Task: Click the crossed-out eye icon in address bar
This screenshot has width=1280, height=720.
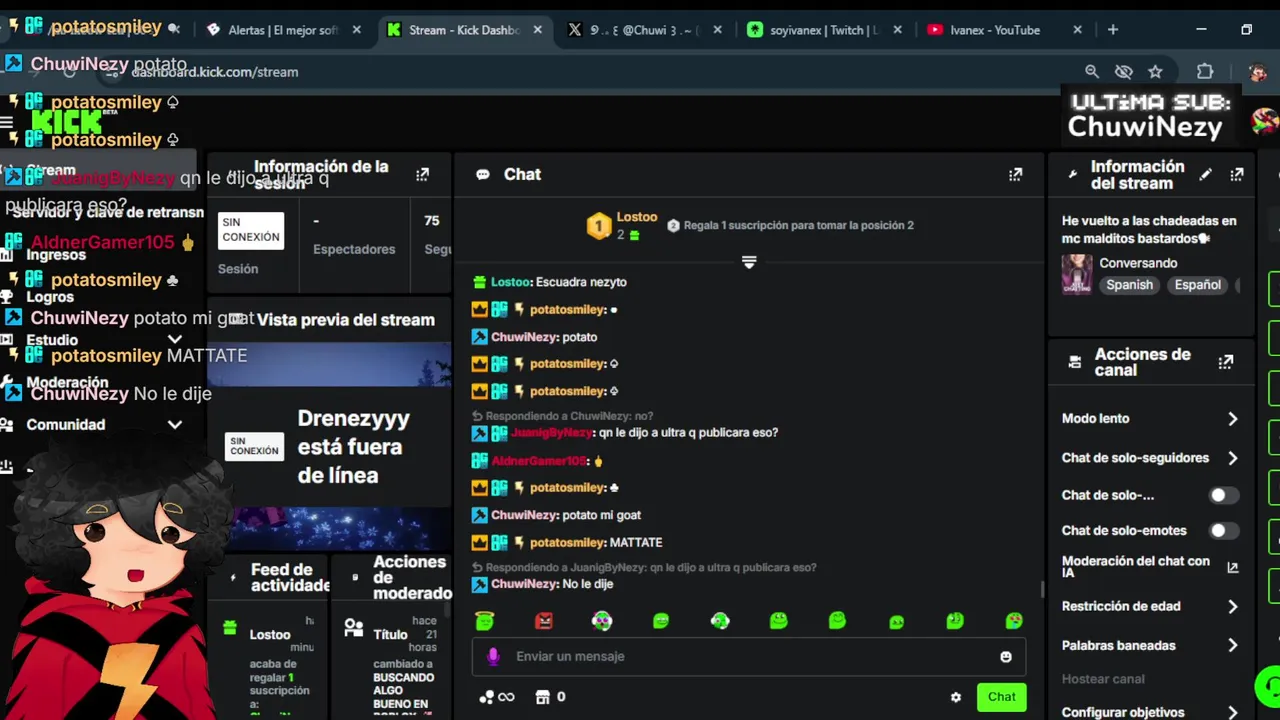Action: (1124, 71)
